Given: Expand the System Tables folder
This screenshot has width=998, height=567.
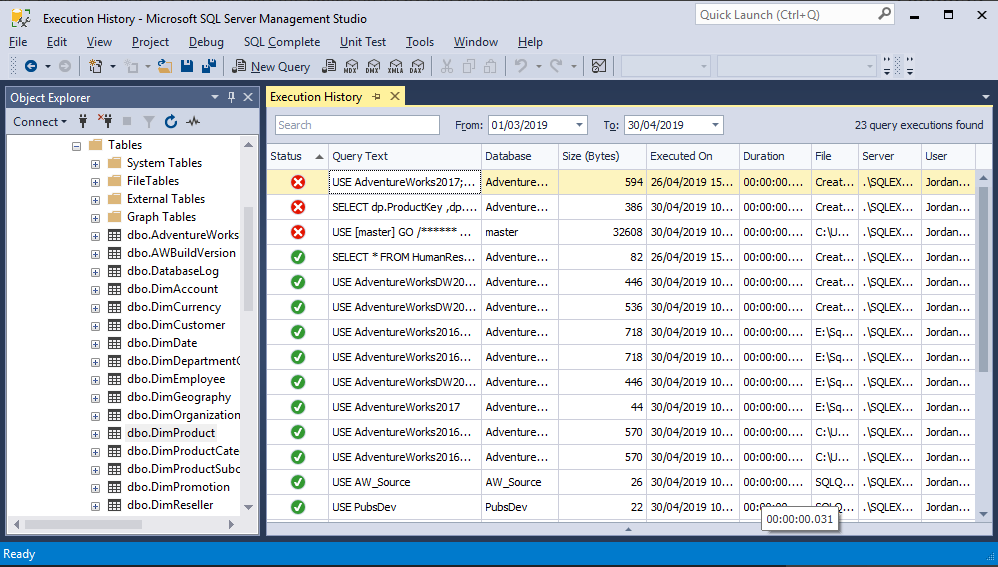Looking at the screenshot, I should coord(95,164).
